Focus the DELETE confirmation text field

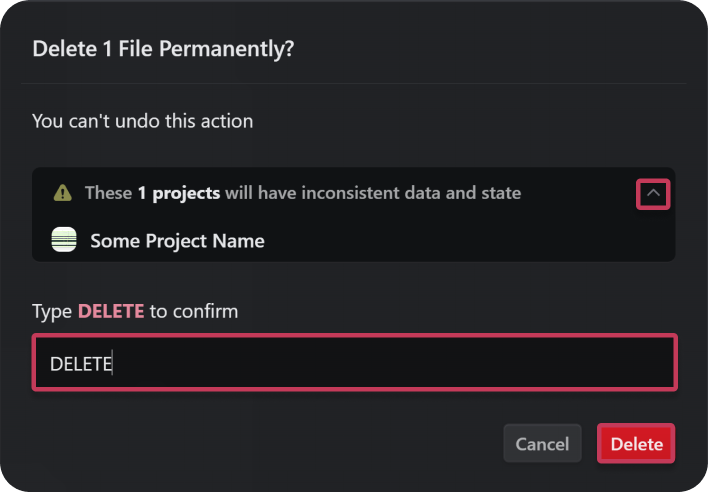click(354, 363)
